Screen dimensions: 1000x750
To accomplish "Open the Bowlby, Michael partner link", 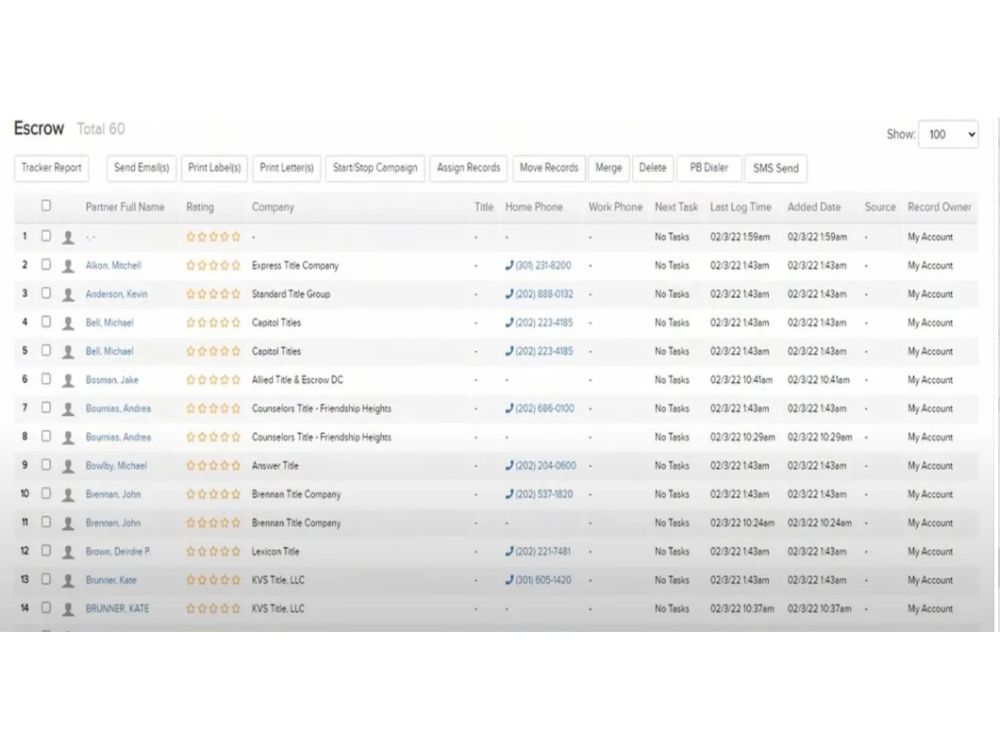I will [x=116, y=466].
